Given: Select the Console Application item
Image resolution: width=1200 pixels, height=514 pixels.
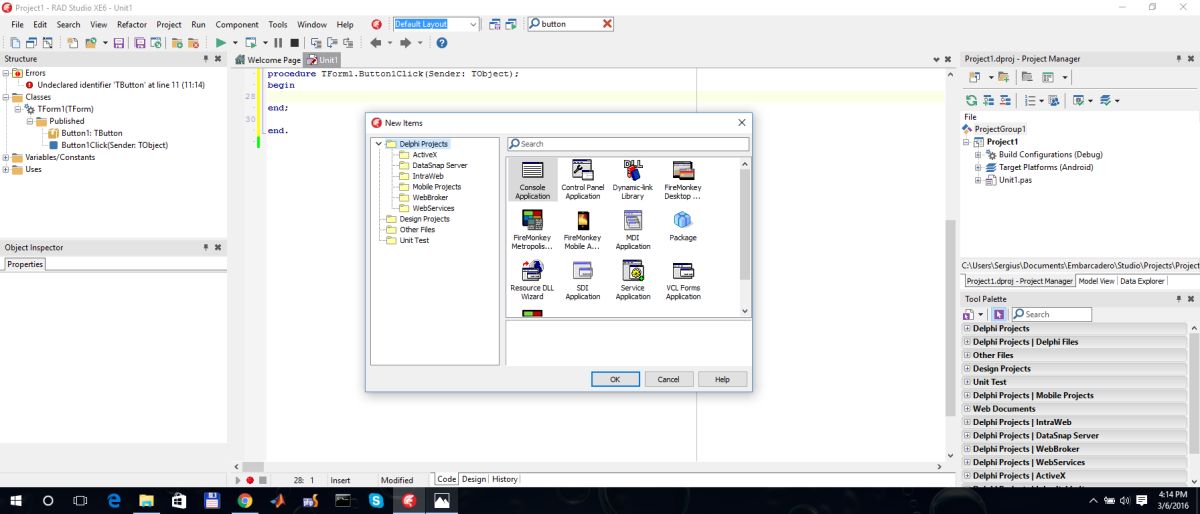Looking at the screenshot, I should pos(532,180).
